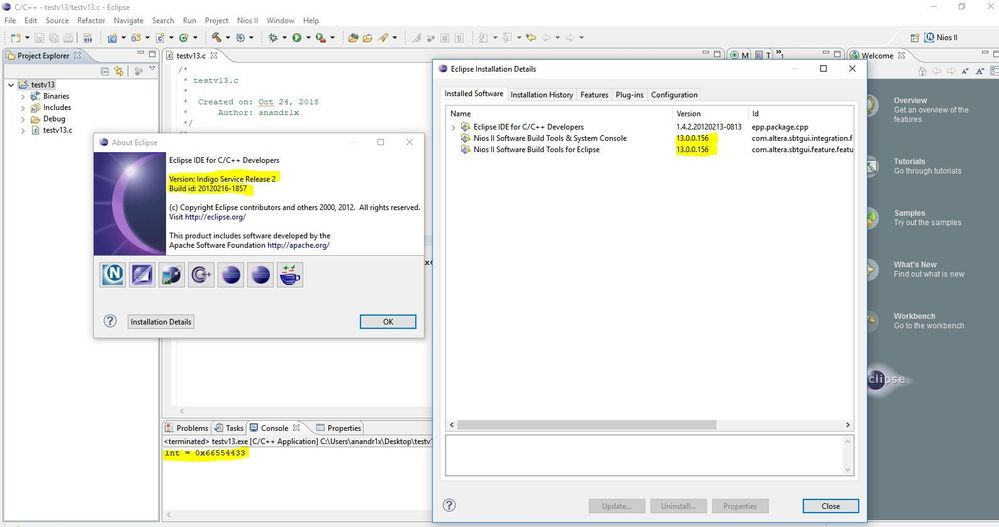Click the teacup feature icon in About dialog
This screenshot has height=527, width=999.
(290, 274)
